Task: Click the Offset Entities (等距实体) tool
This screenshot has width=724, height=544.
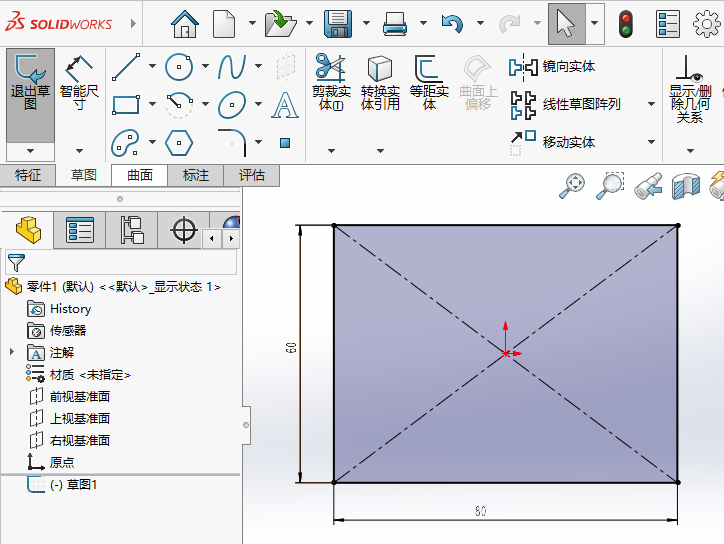Action: coord(429,83)
